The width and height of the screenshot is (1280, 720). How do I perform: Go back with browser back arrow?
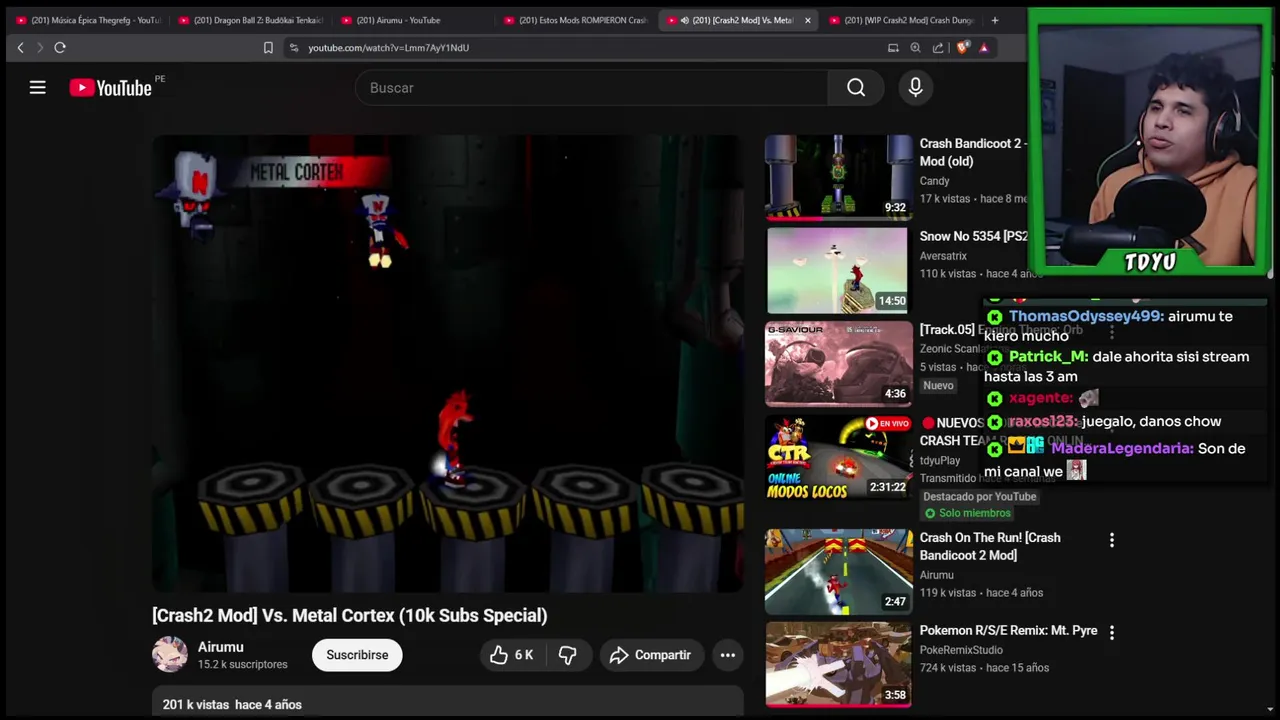pyautogui.click(x=20, y=47)
